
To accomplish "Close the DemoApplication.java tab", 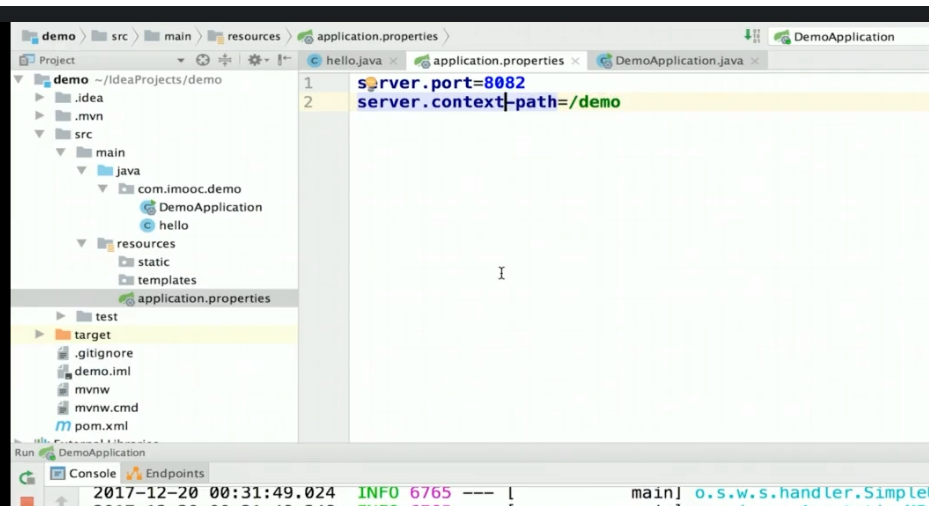I will [755, 61].
